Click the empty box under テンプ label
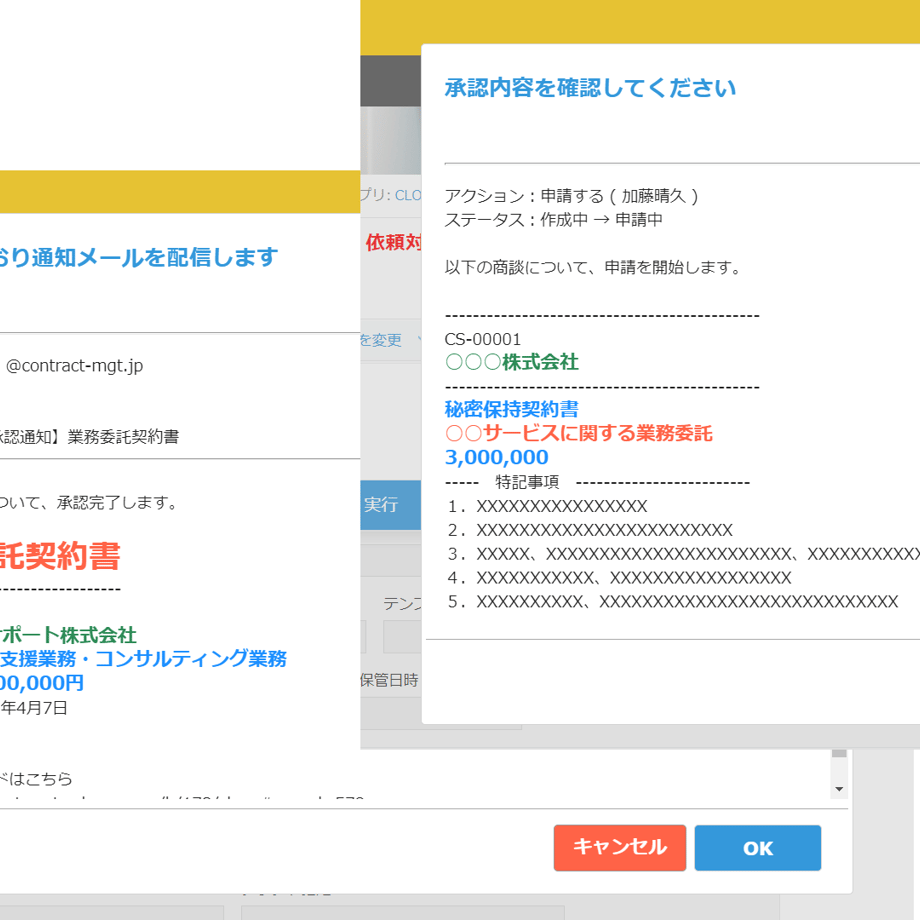 402,637
